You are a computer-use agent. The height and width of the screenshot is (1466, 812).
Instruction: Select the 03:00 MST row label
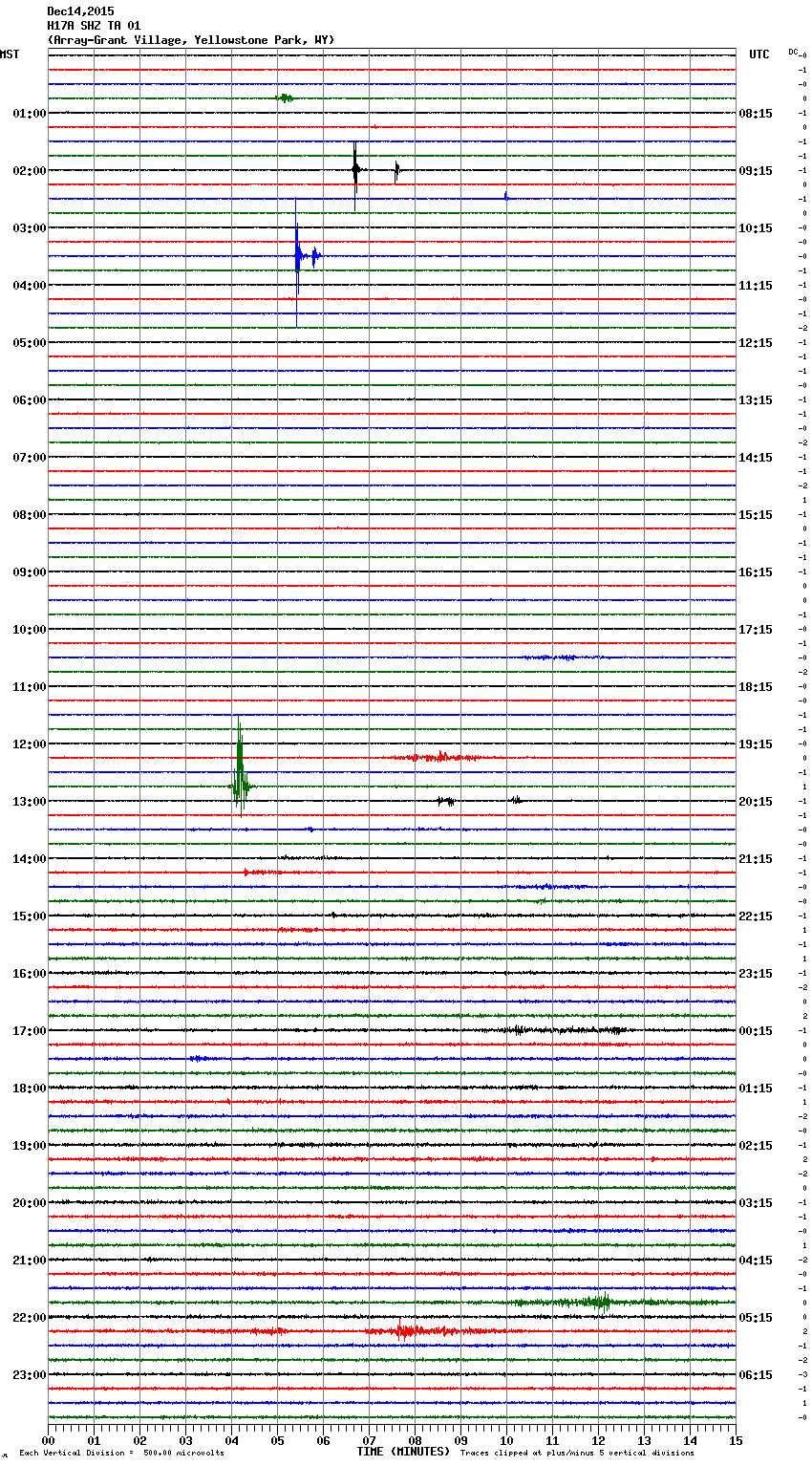pos(29,228)
